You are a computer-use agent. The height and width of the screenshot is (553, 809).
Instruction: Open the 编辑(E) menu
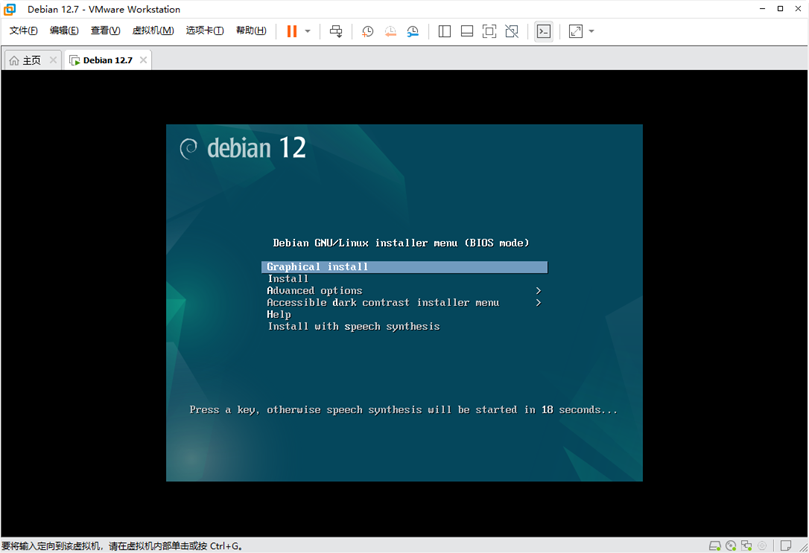(64, 30)
